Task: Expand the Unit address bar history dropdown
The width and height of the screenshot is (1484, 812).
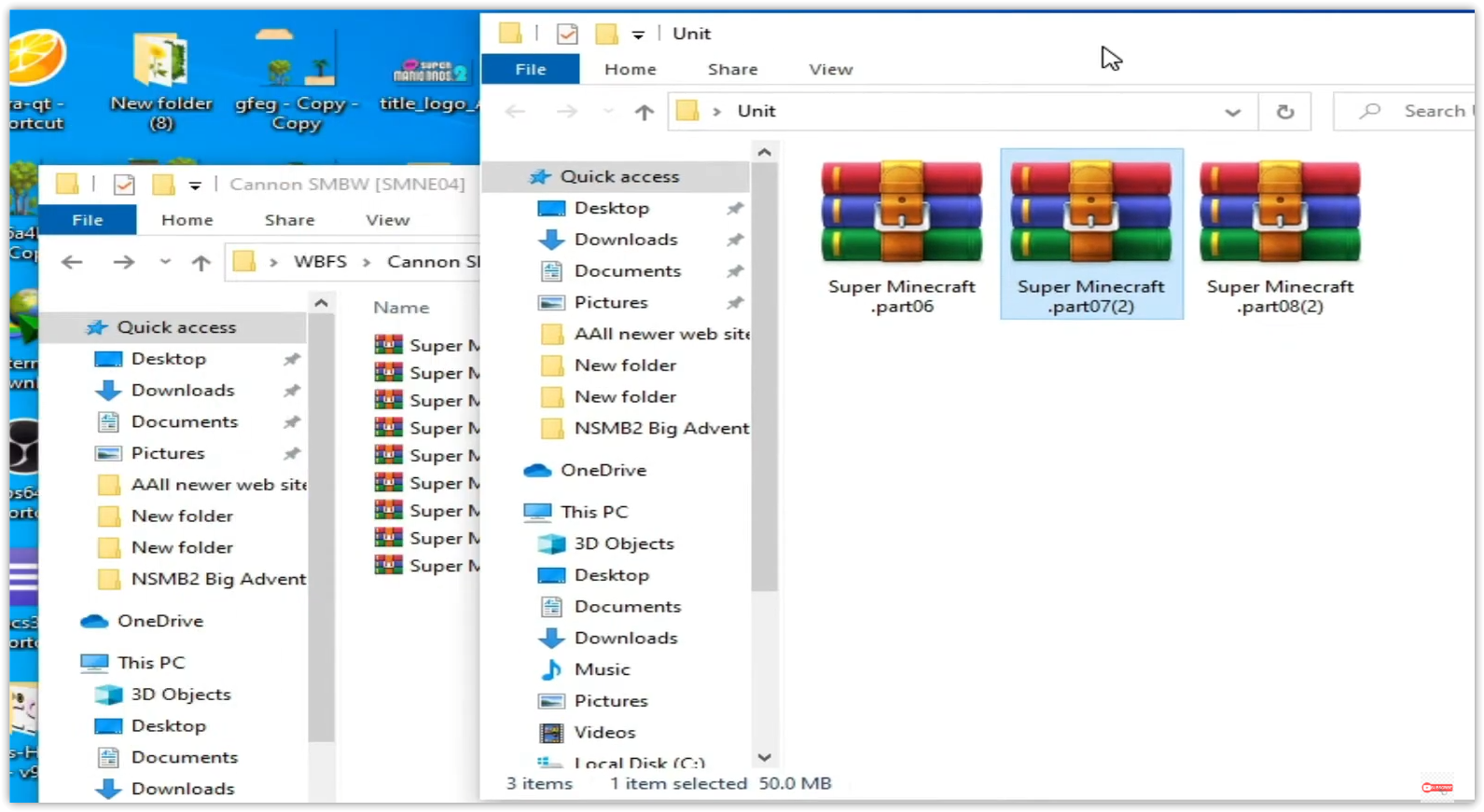Action: (1232, 112)
